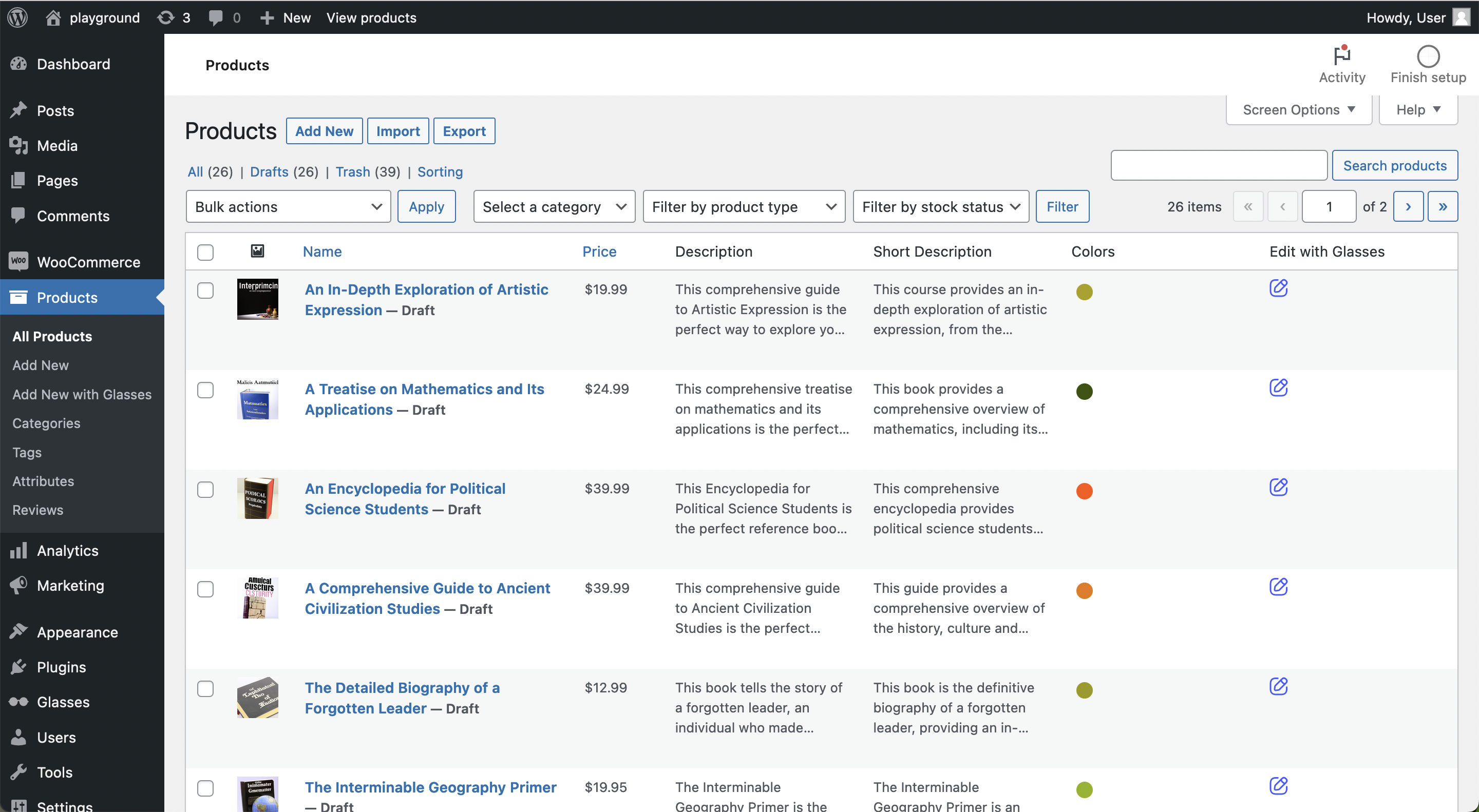The width and height of the screenshot is (1479, 812).
Task: Click the Appearance paintbrush icon
Action: 18,632
